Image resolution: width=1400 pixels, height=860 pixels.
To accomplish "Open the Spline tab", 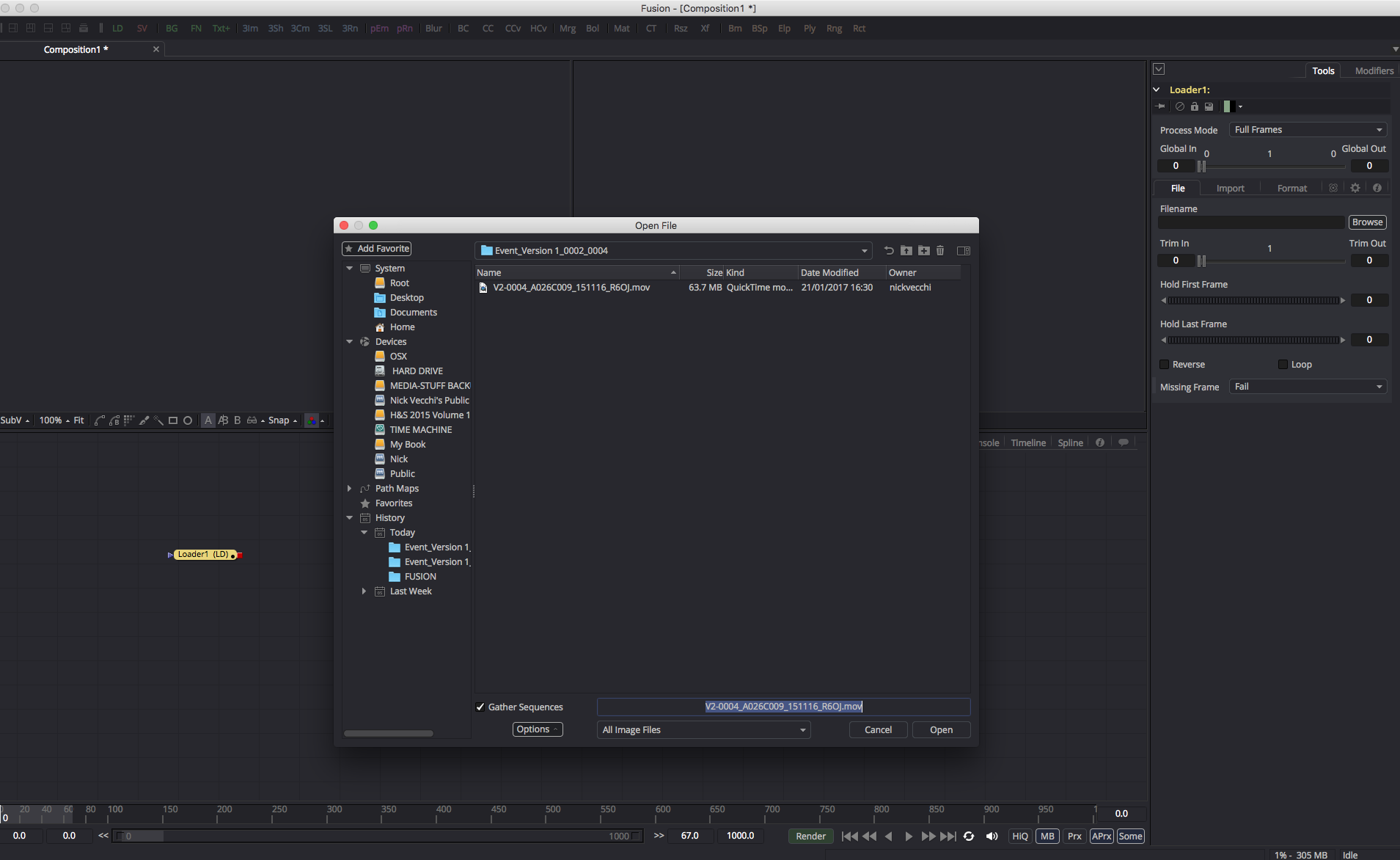I will tap(1070, 443).
